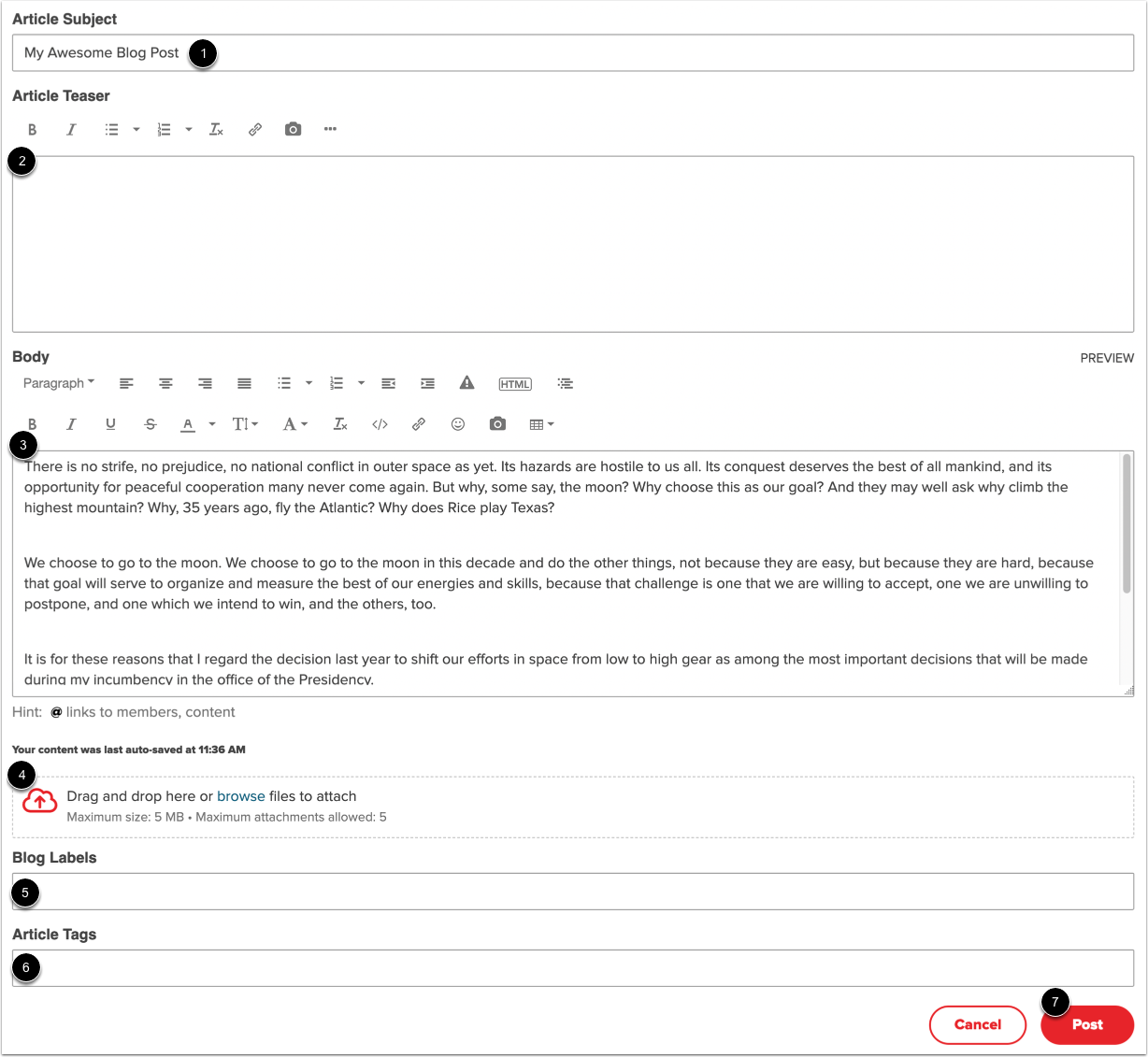Click the link icon in the Teaser toolbar
The height and width of the screenshot is (1057, 1148).
pyautogui.click(x=254, y=129)
